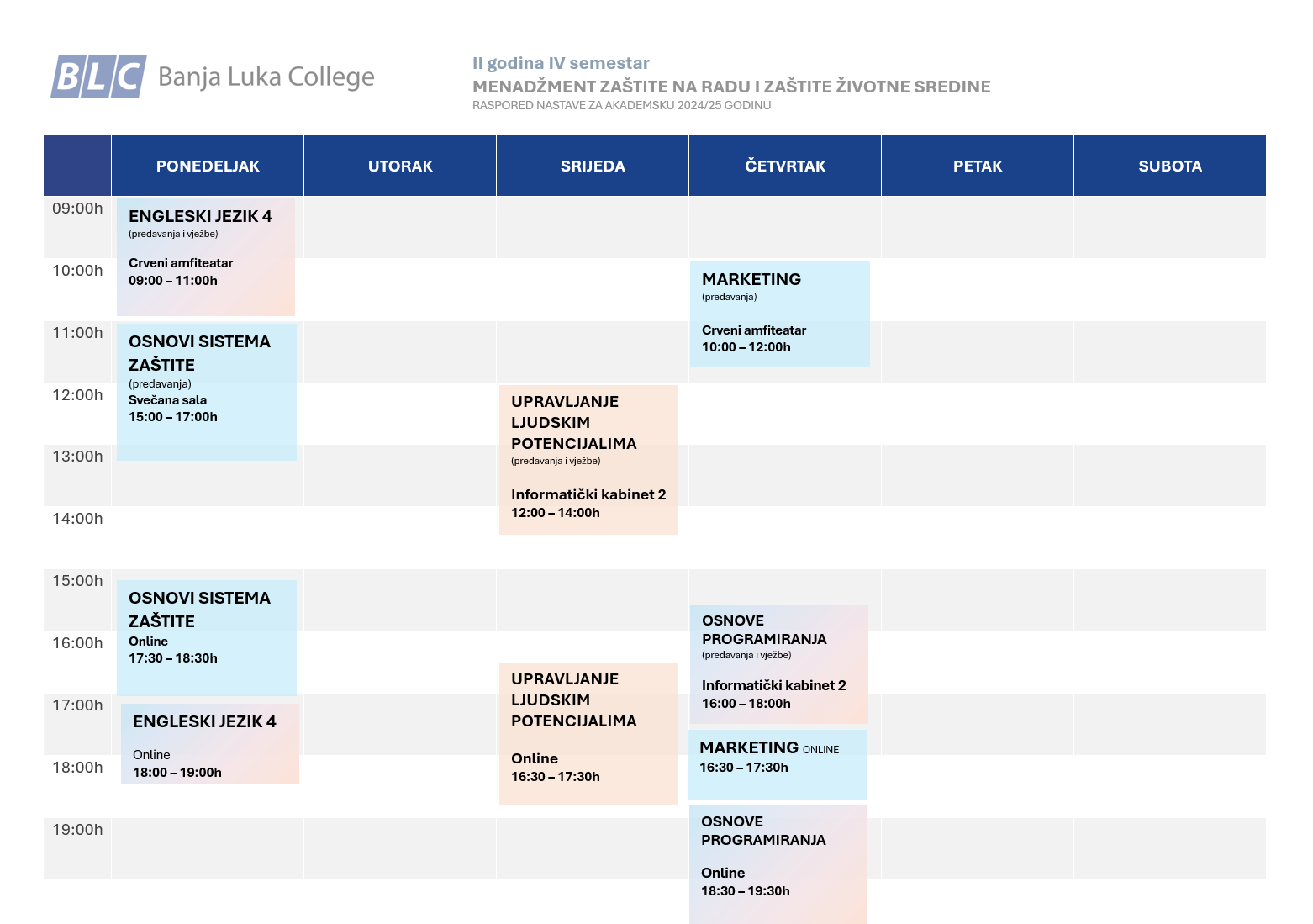Open Upravljanje Ljudskim Potencijalima Informatički kabinet block
The height and width of the screenshot is (924, 1313).
(588, 460)
